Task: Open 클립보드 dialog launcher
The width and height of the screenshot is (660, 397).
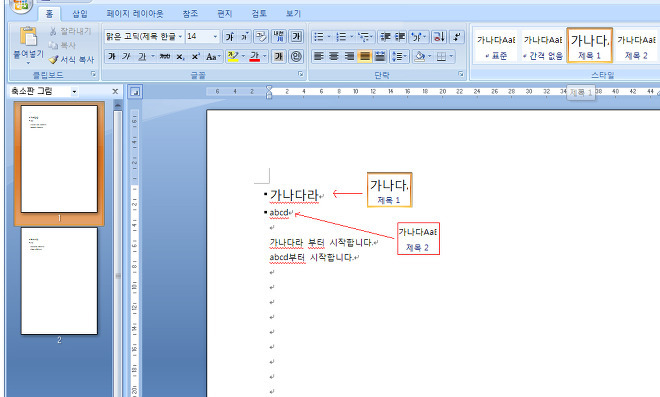Action: 93,74
